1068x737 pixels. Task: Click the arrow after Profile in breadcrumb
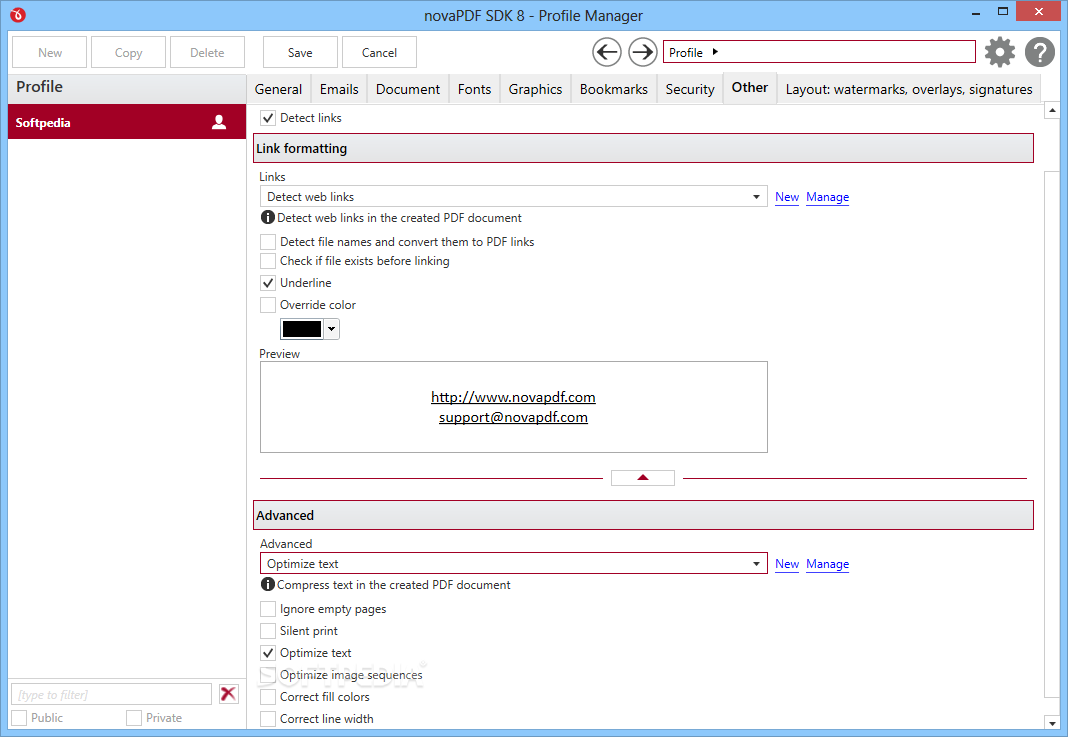coord(714,52)
